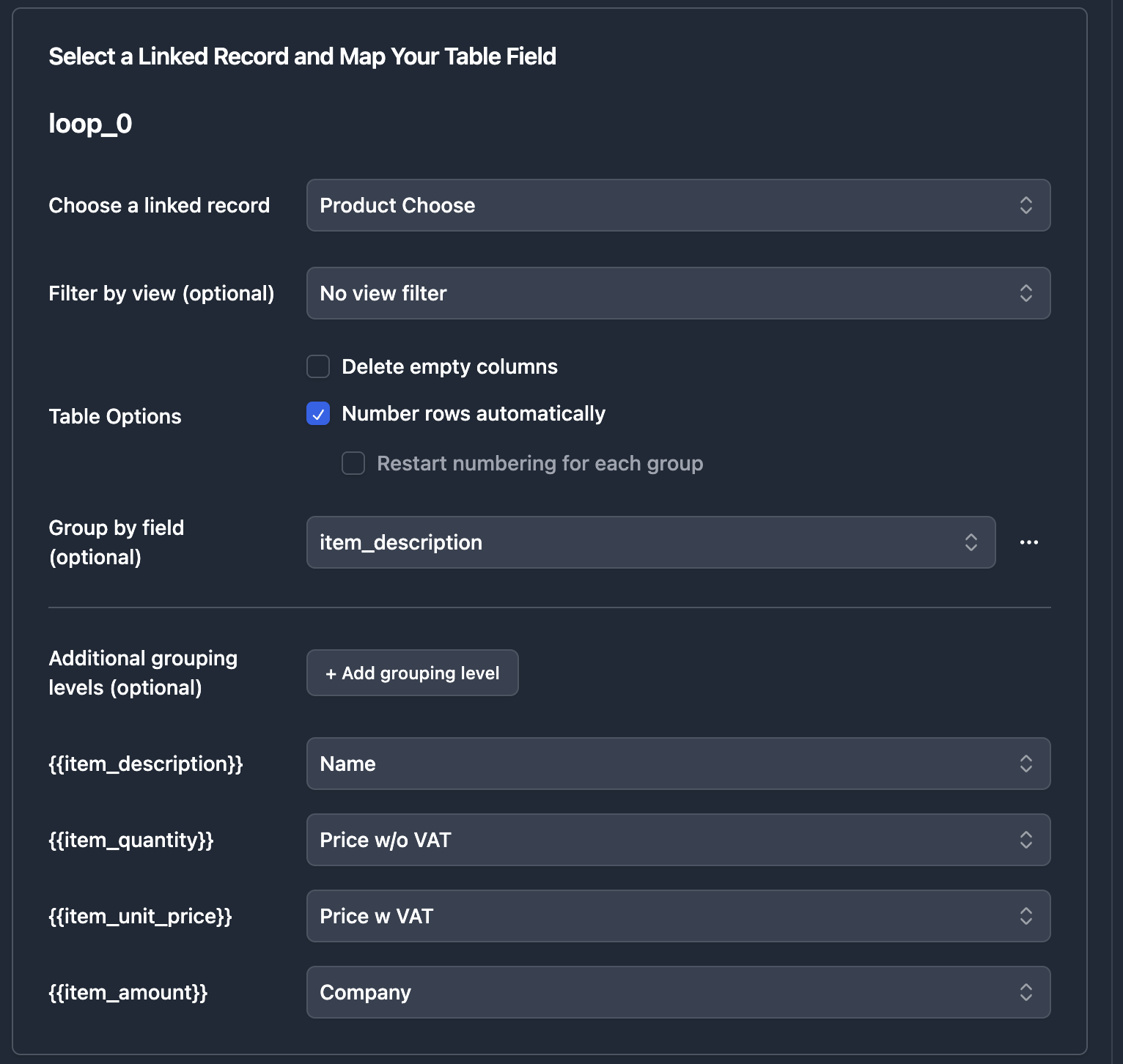Click chevron arrows on Price w VAT dropdown

tap(1026, 916)
